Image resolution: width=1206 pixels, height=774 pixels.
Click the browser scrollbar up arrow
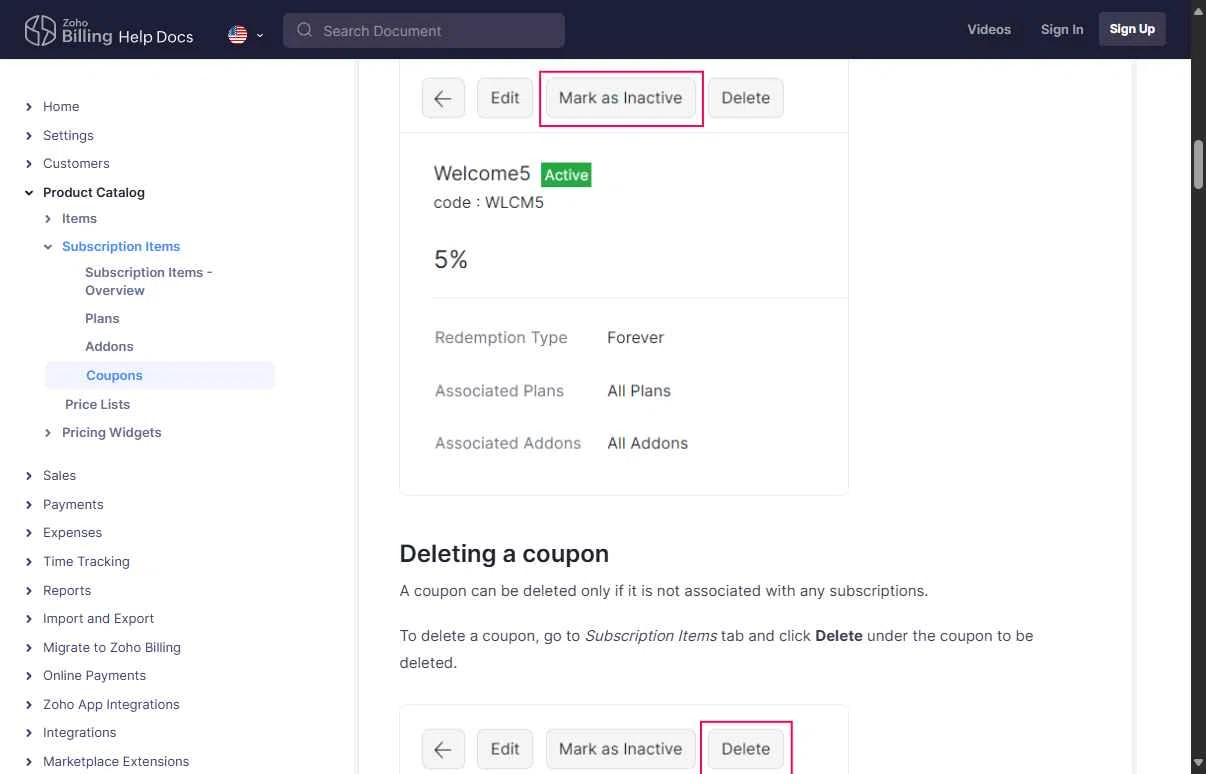pyautogui.click(x=1198, y=9)
